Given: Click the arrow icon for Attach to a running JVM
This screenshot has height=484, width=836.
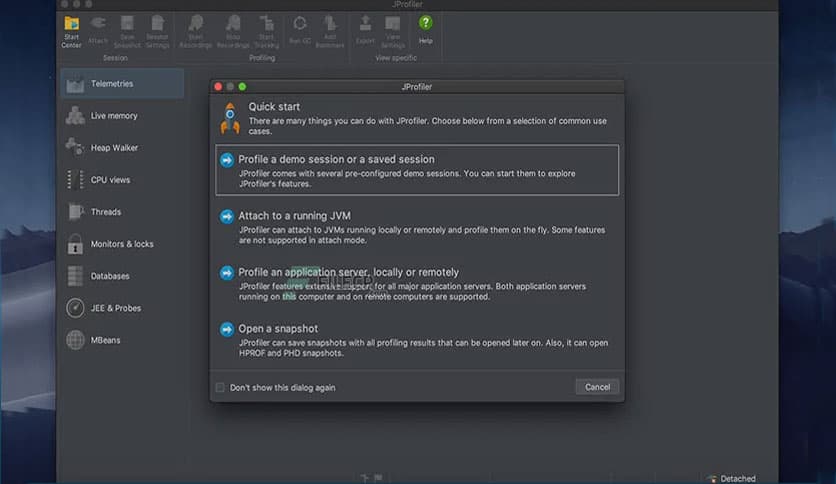Looking at the screenshot, I should (227, 216).
